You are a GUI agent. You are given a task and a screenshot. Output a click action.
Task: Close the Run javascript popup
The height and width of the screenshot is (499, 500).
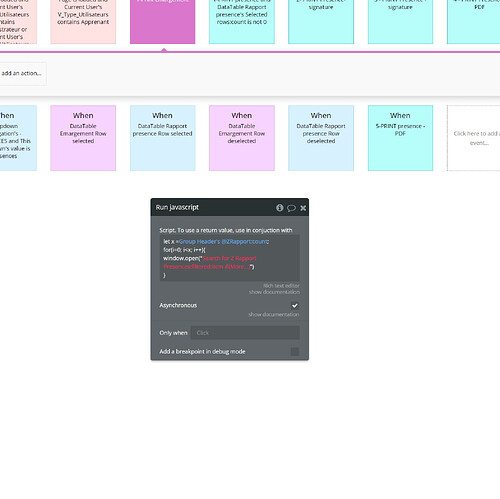[303, 208]
